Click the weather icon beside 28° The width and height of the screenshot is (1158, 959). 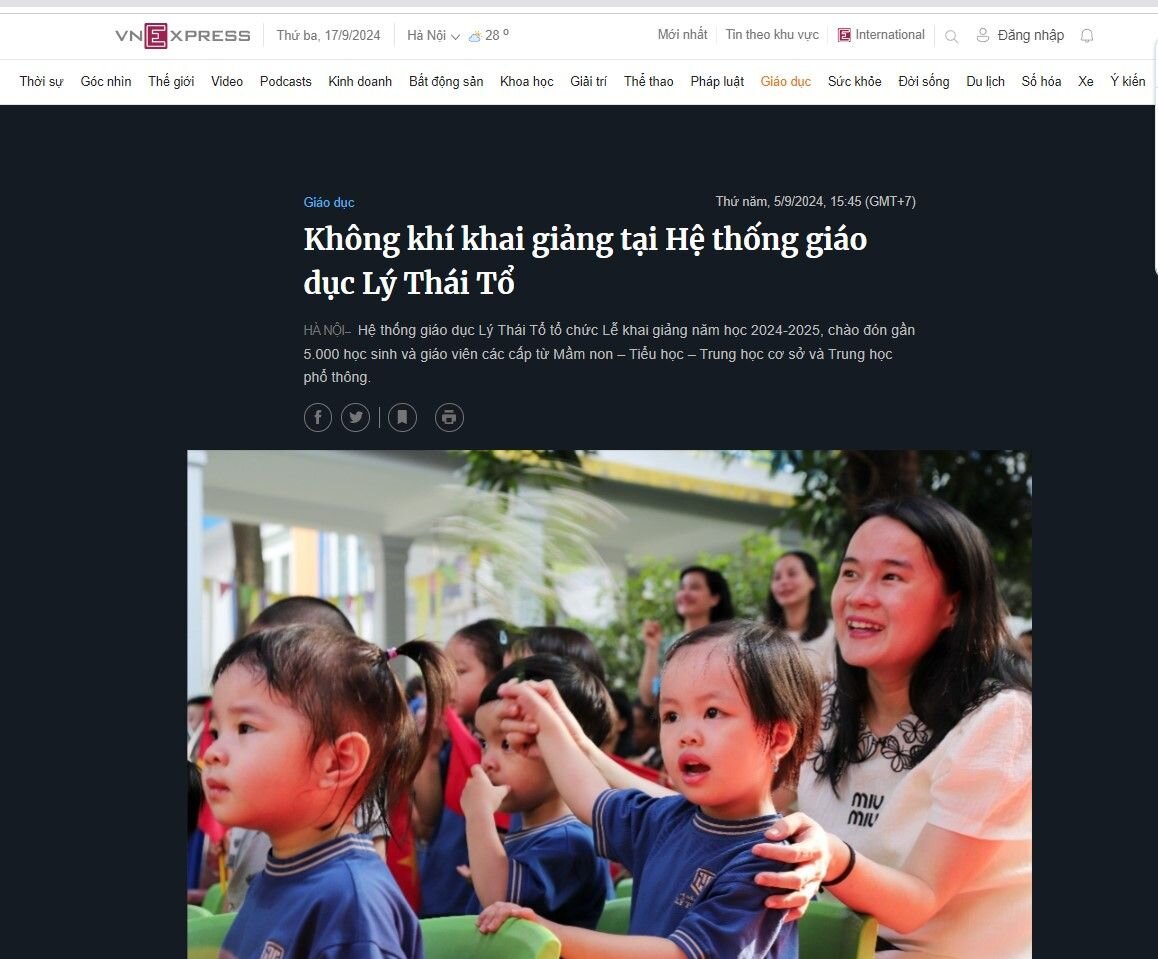475,35
